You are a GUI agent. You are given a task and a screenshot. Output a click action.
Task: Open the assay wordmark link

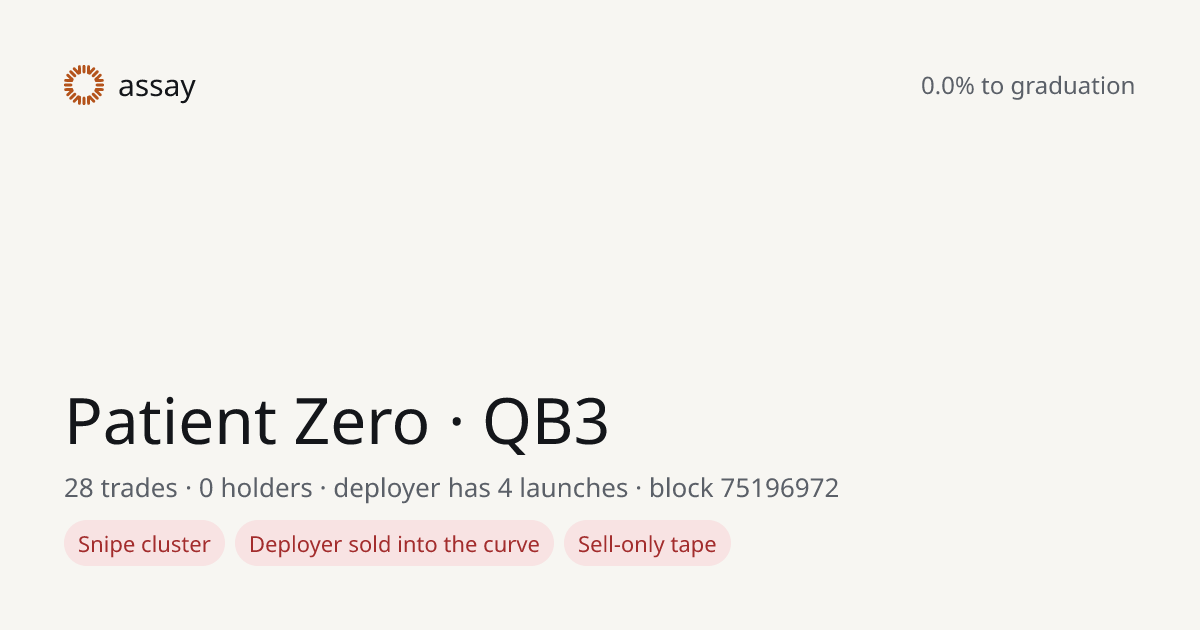(157, 87)
